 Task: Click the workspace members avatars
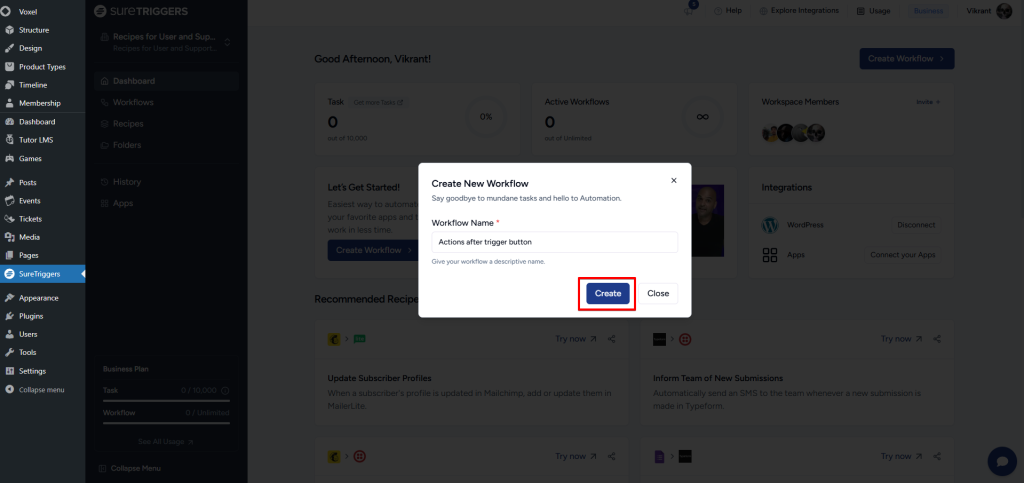click(x=793, y=132)
